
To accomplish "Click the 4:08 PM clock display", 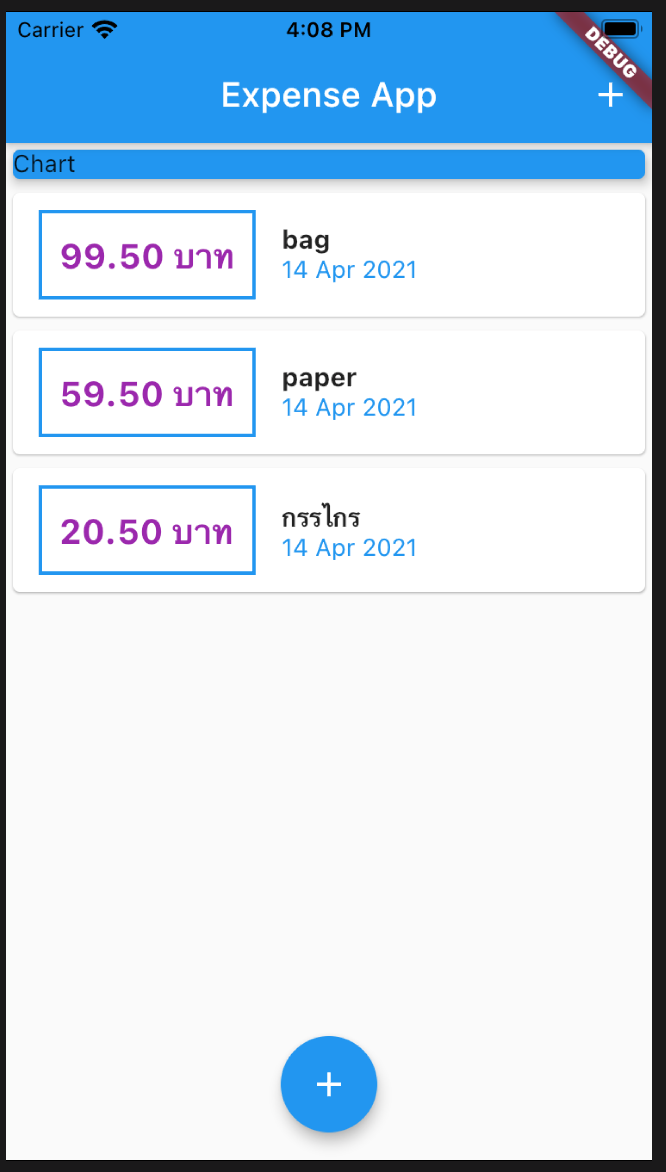I will pyautogui.click(x=329, y=28).
